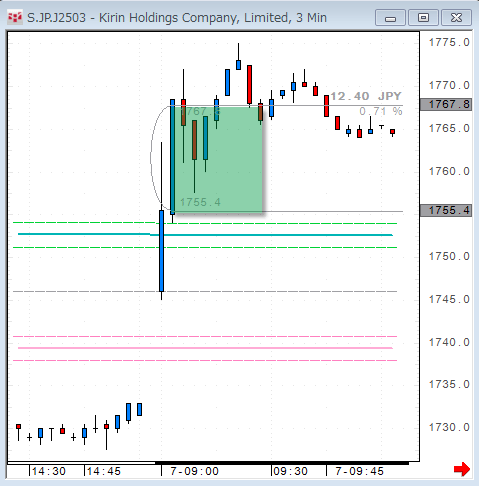The width and height of the screenshot is (479, 486).
Task: Click the window title S.JP.J2503 Kirin Holdings text
Action: (177, 18)
